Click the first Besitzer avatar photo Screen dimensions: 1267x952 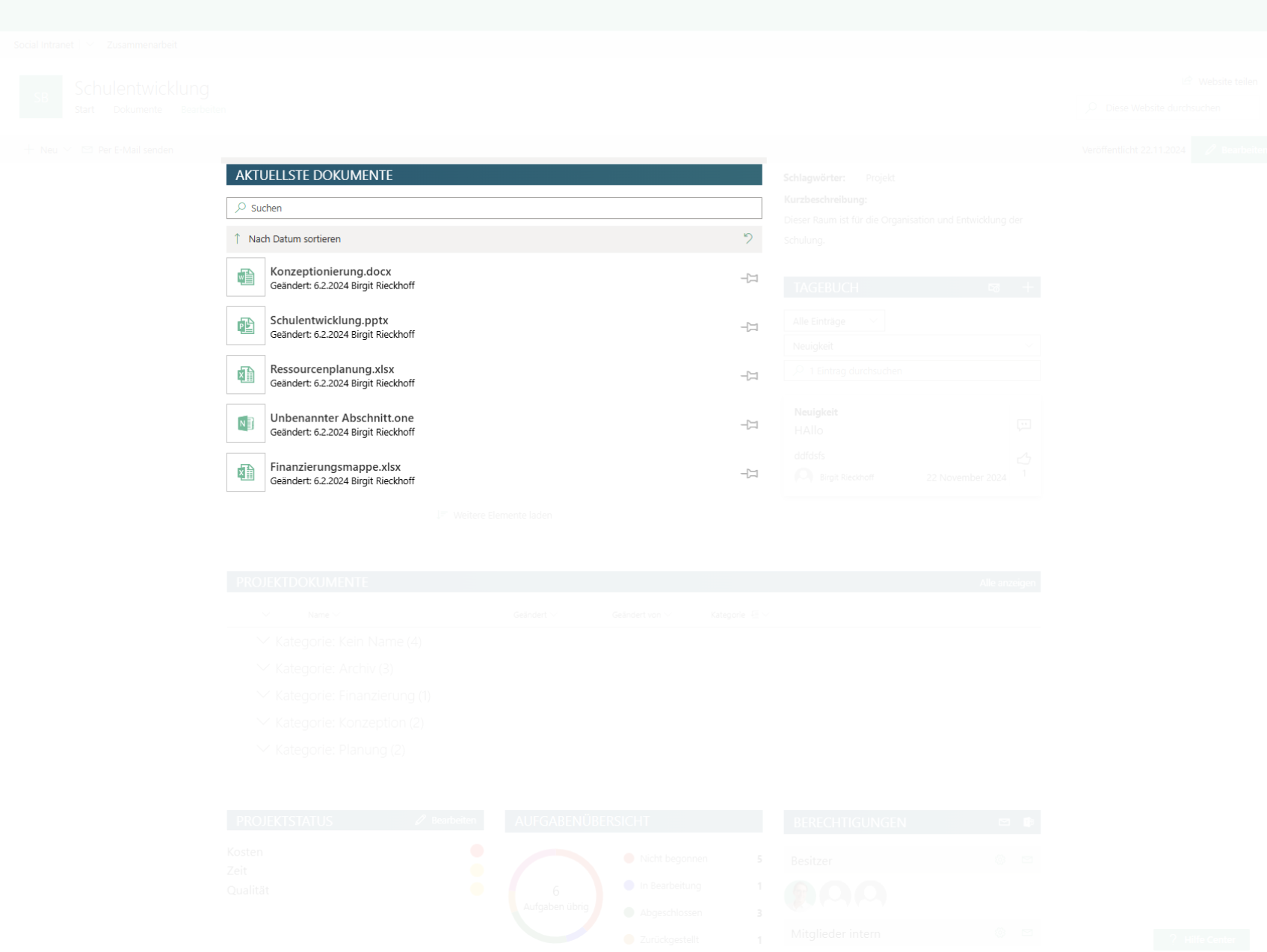click(x=800, y=894)
